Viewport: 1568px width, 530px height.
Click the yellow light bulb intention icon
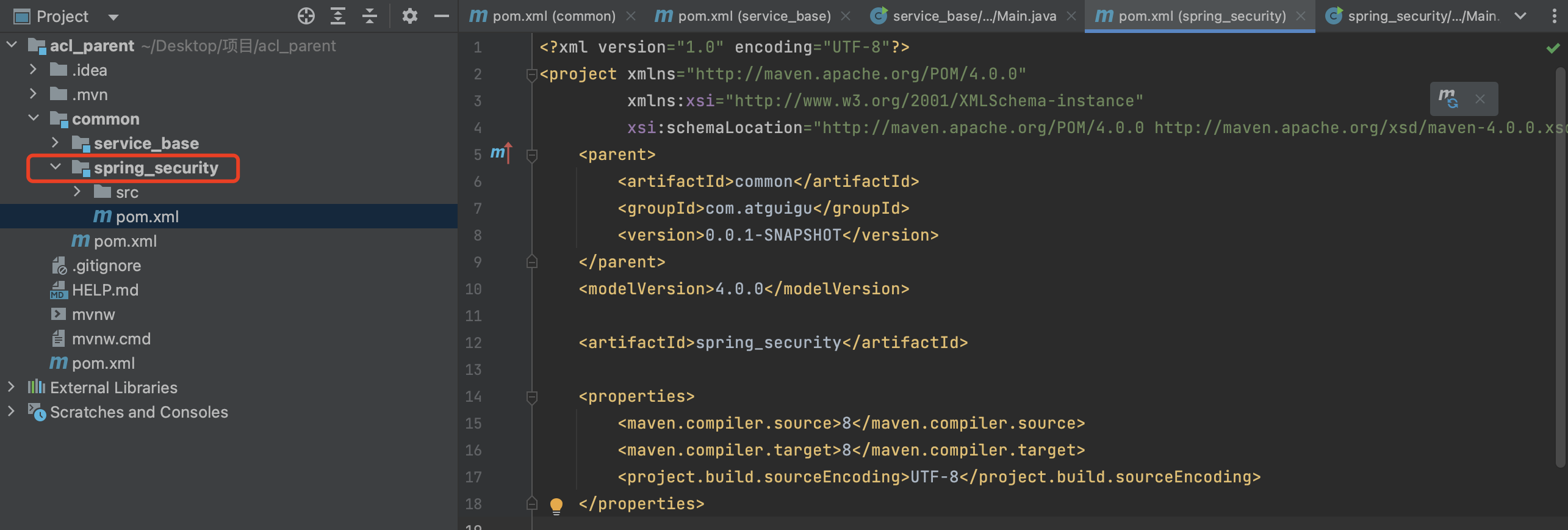click(x=556, y=505)
